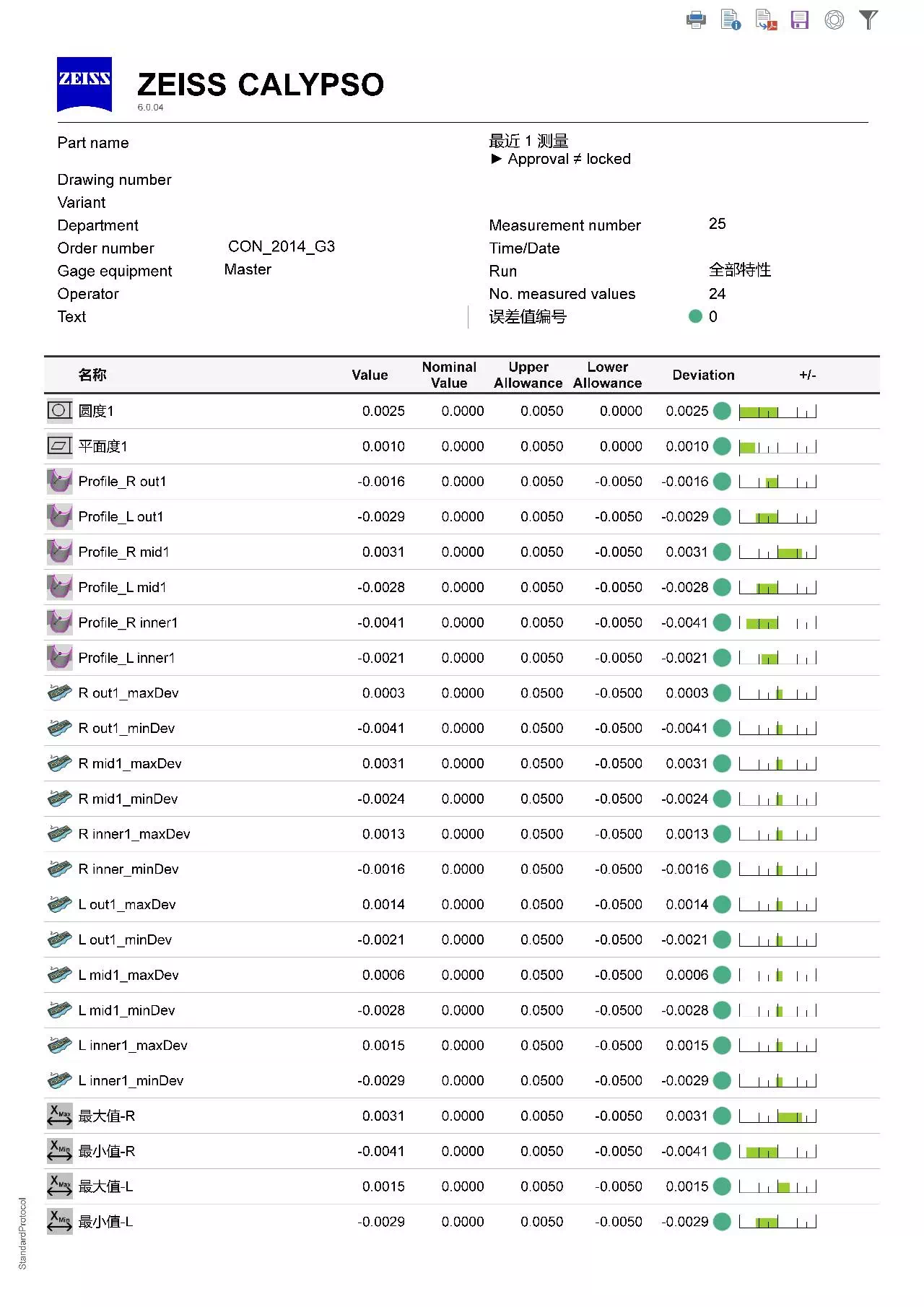Open the document info icon
The image size is (924, 1307).
click(x=731, y=20)
